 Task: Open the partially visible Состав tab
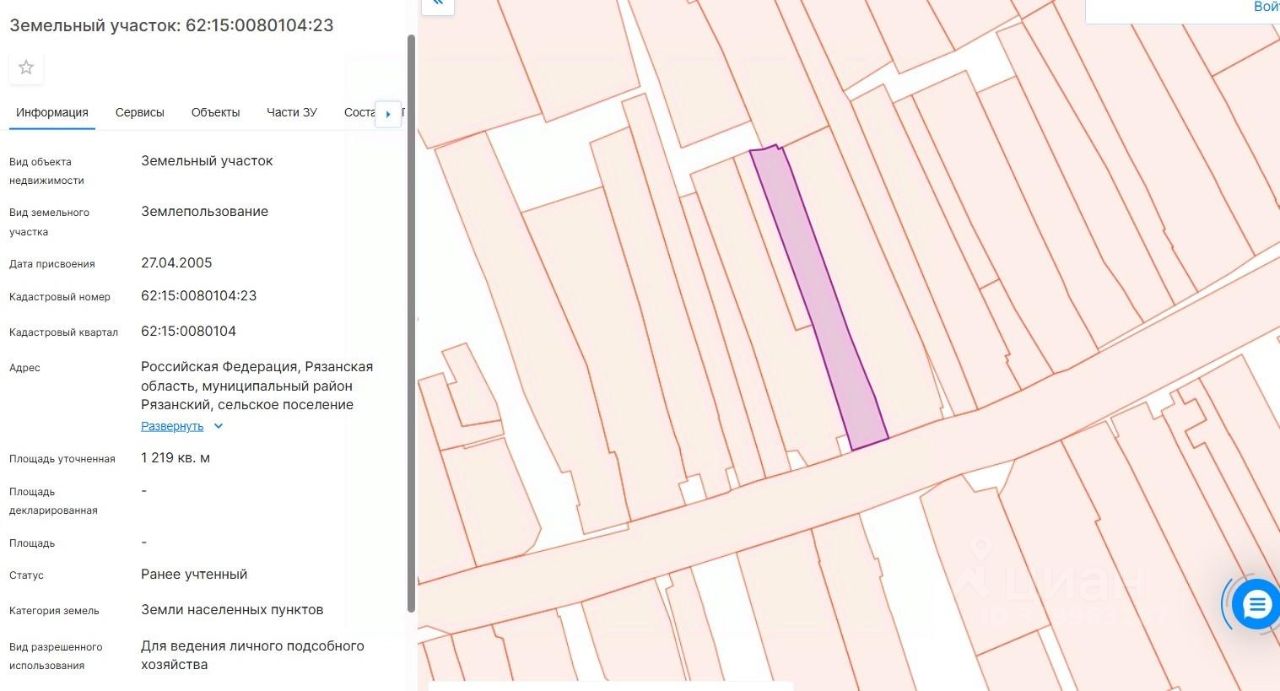click(x=358, y=113)
